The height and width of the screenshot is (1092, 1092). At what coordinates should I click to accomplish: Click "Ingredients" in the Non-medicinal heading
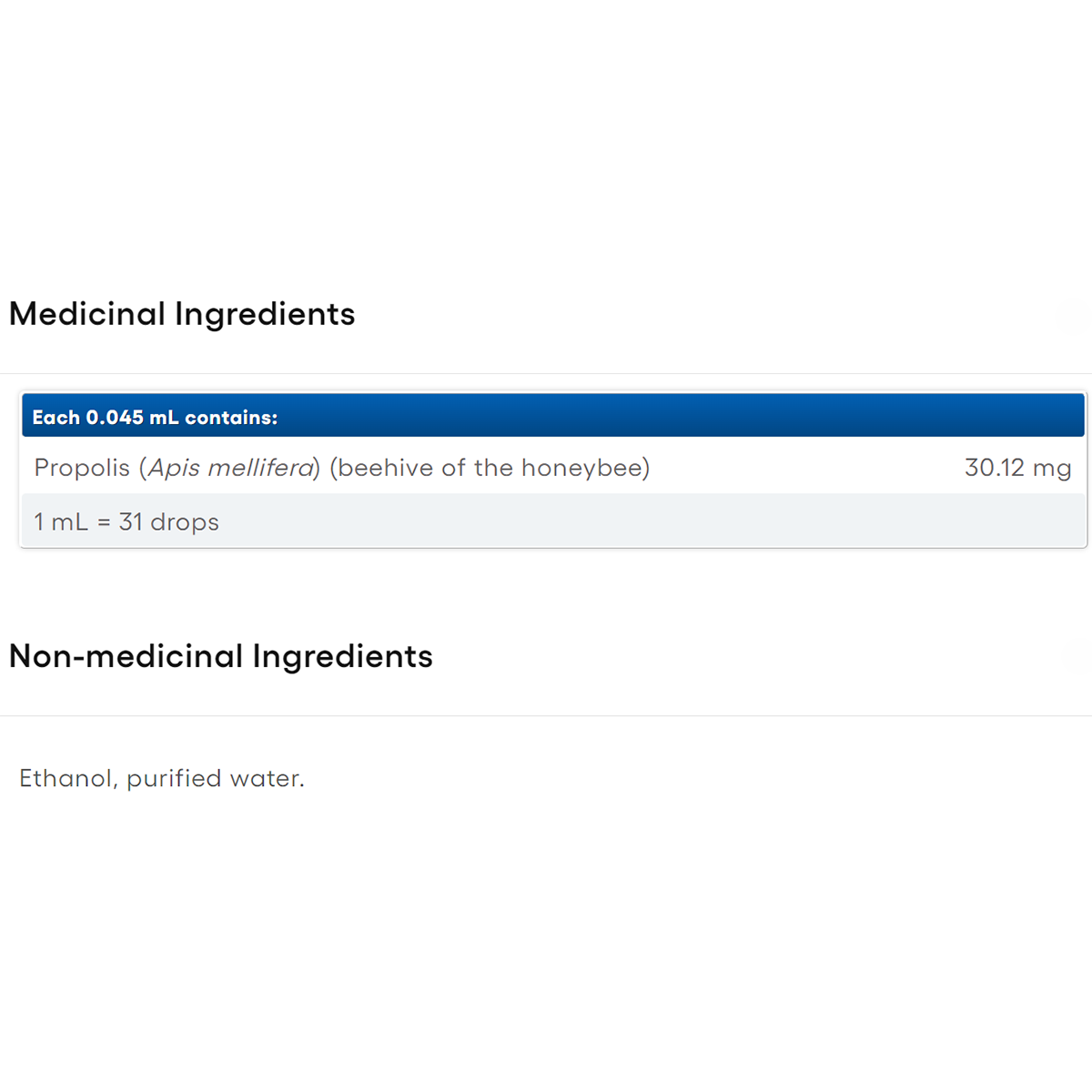(342, 656)
